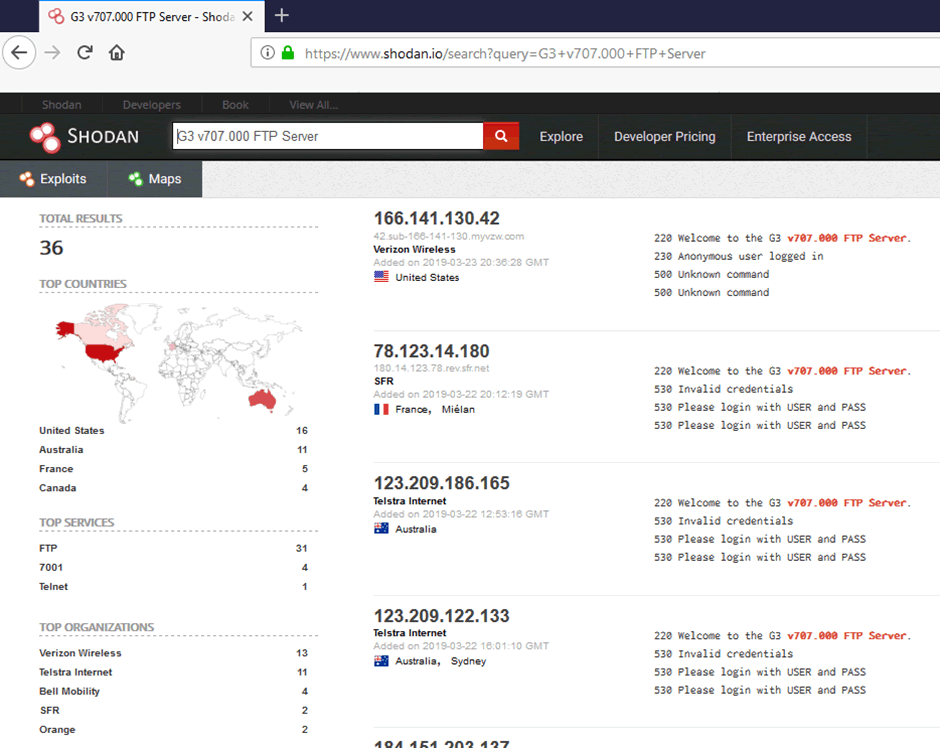Click 'Added on 2019-03-23 20:36:28 GMT' timestamp
The height and width of the screenshot is (748, 940).
(x=461, y=263)
